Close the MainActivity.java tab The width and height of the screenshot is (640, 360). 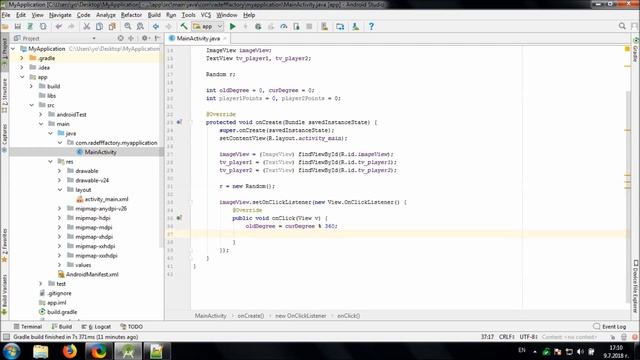click(224, 38)
